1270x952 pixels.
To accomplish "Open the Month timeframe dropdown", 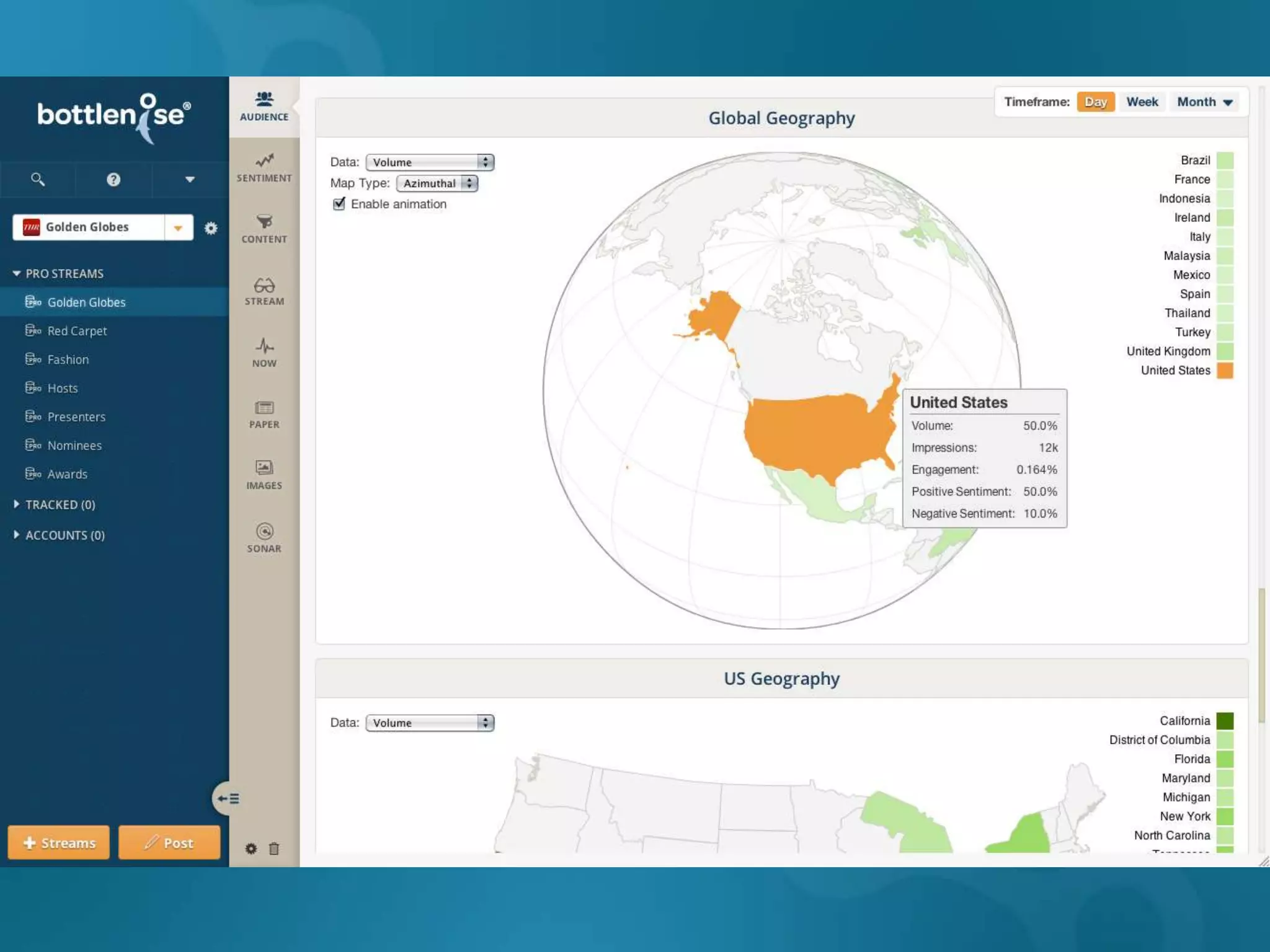I will coord(1204,102).
